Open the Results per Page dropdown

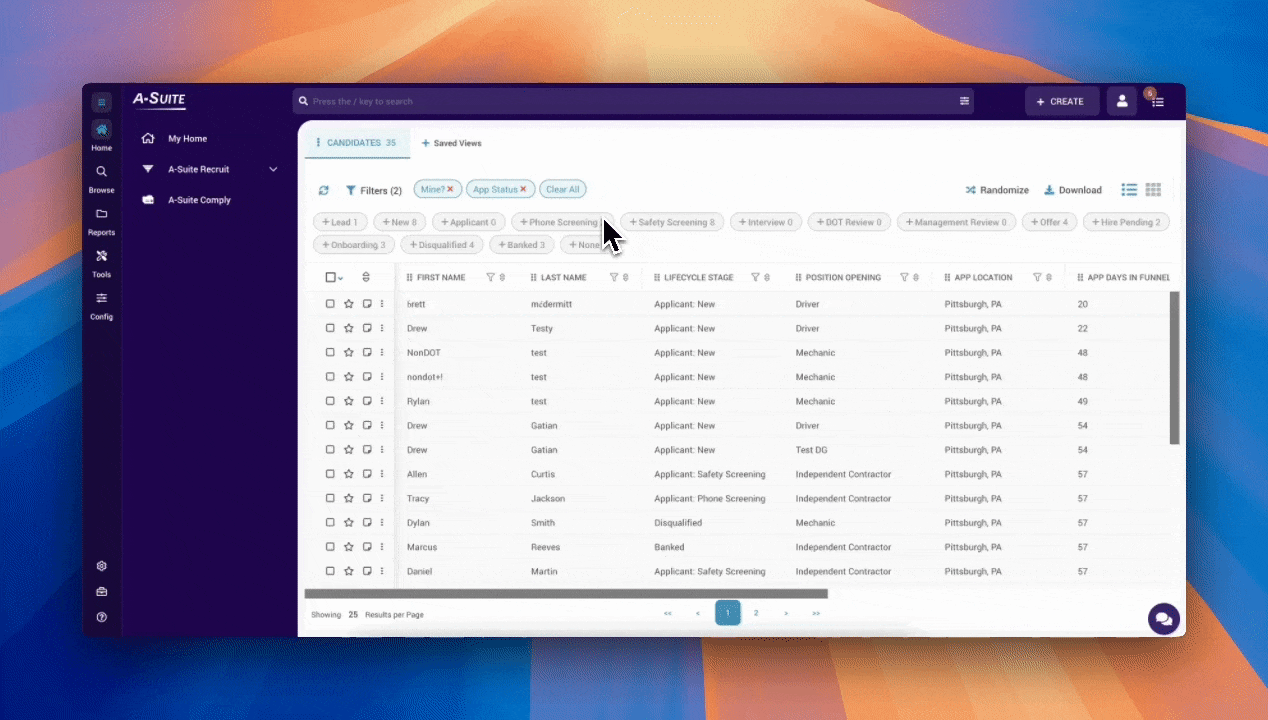point(353,614)
